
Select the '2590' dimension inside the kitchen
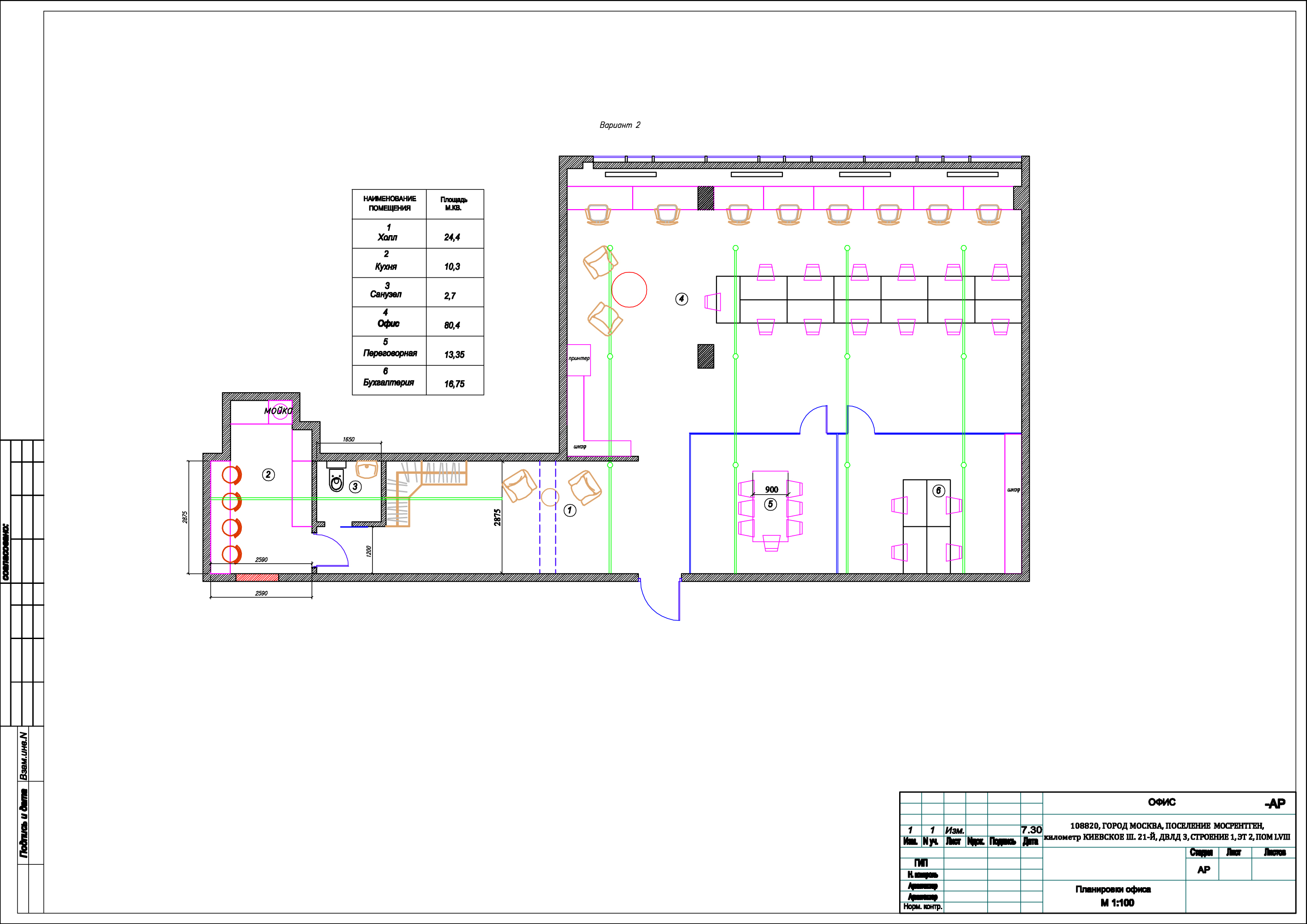[x=261, y=560]
